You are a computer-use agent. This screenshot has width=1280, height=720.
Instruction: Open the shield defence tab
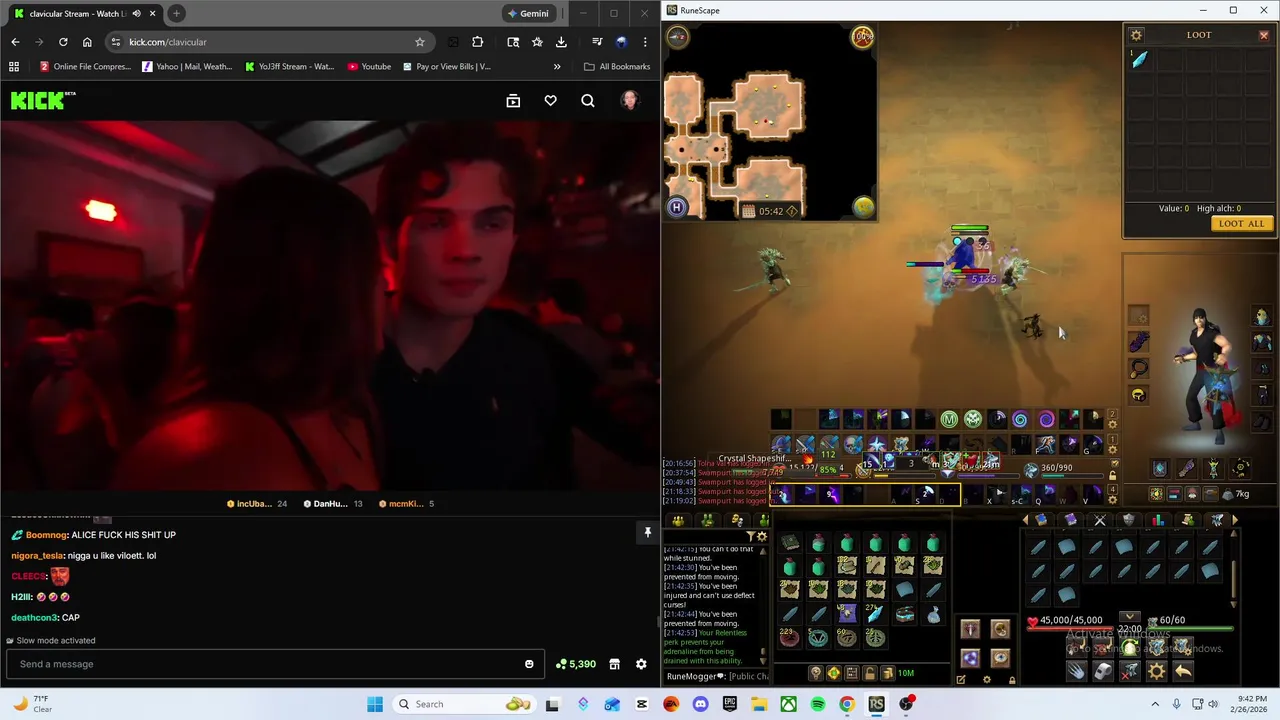[1128, 520]
